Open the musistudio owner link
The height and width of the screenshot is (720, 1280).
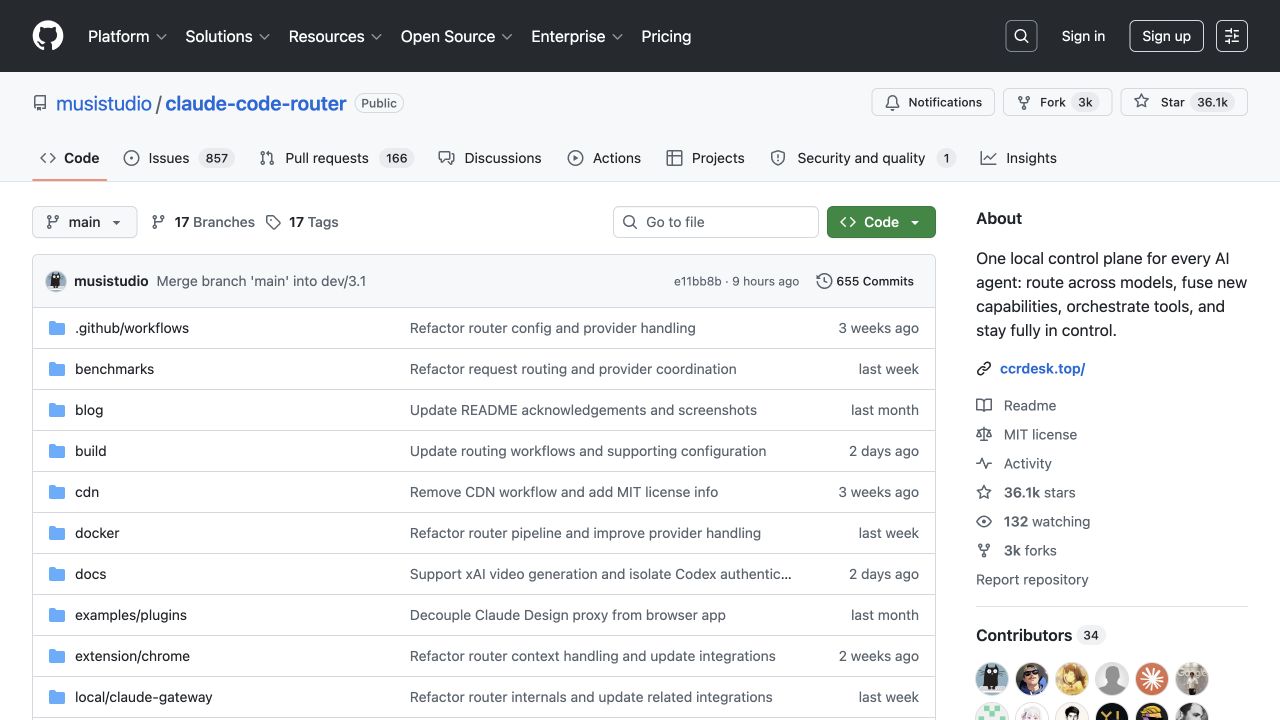[104, 103]
